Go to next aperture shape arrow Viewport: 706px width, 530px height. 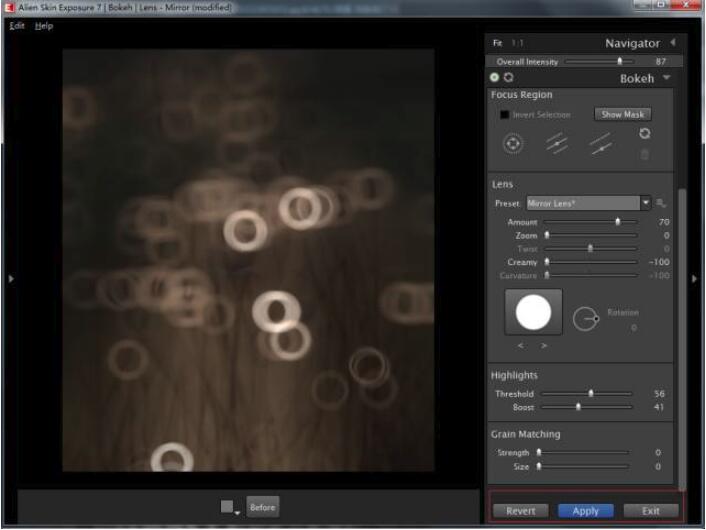pos(544,346)
